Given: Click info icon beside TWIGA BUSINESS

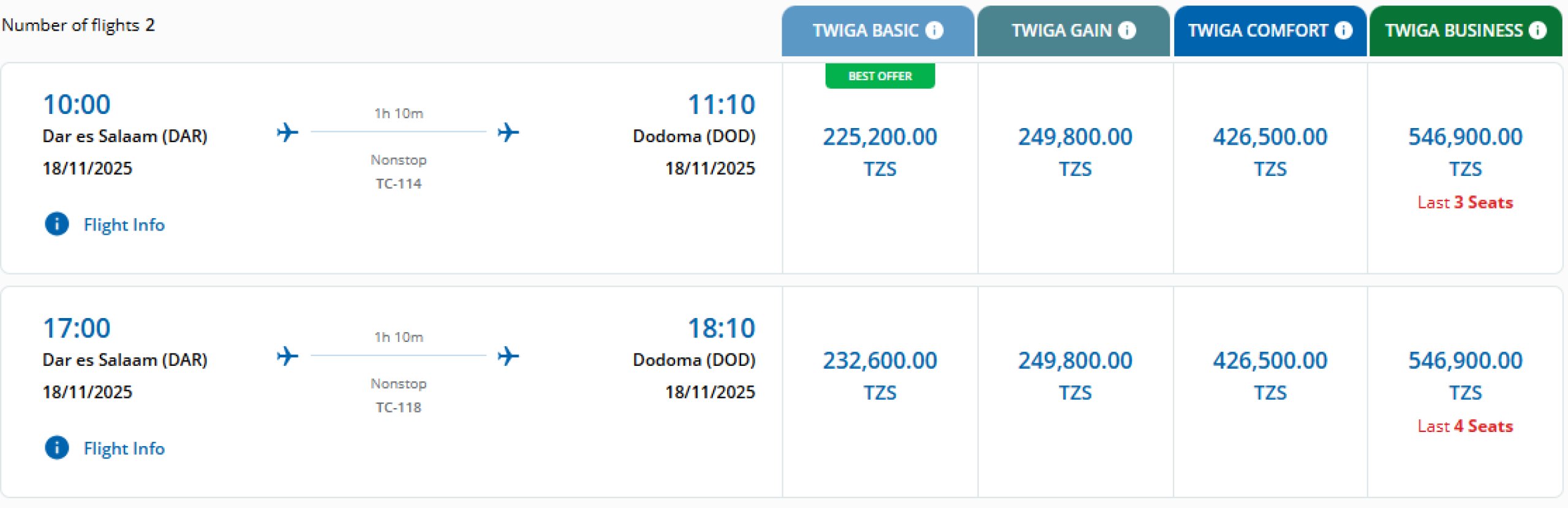Looking at the screenshot, I should 1537,30.
